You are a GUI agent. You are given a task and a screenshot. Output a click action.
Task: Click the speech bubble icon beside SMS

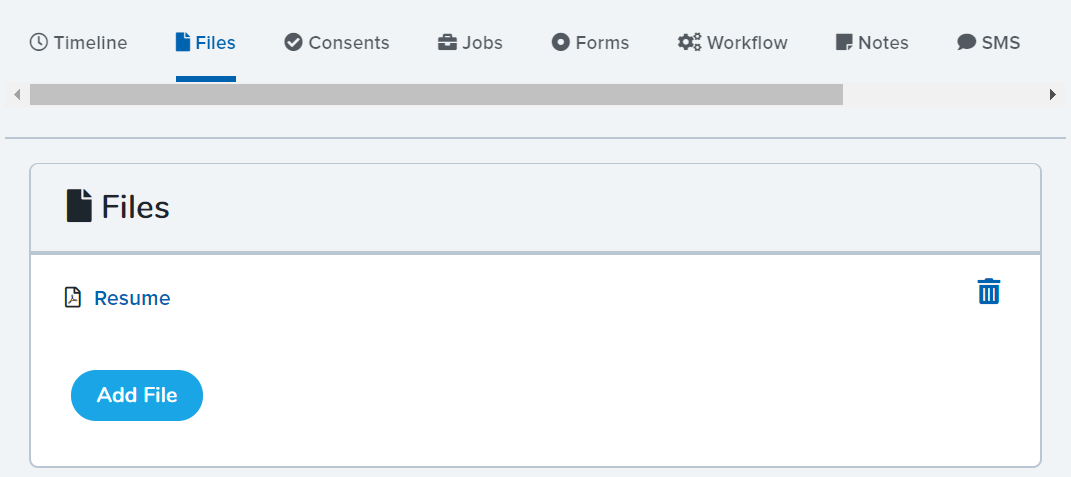click(x=966, y=42)
